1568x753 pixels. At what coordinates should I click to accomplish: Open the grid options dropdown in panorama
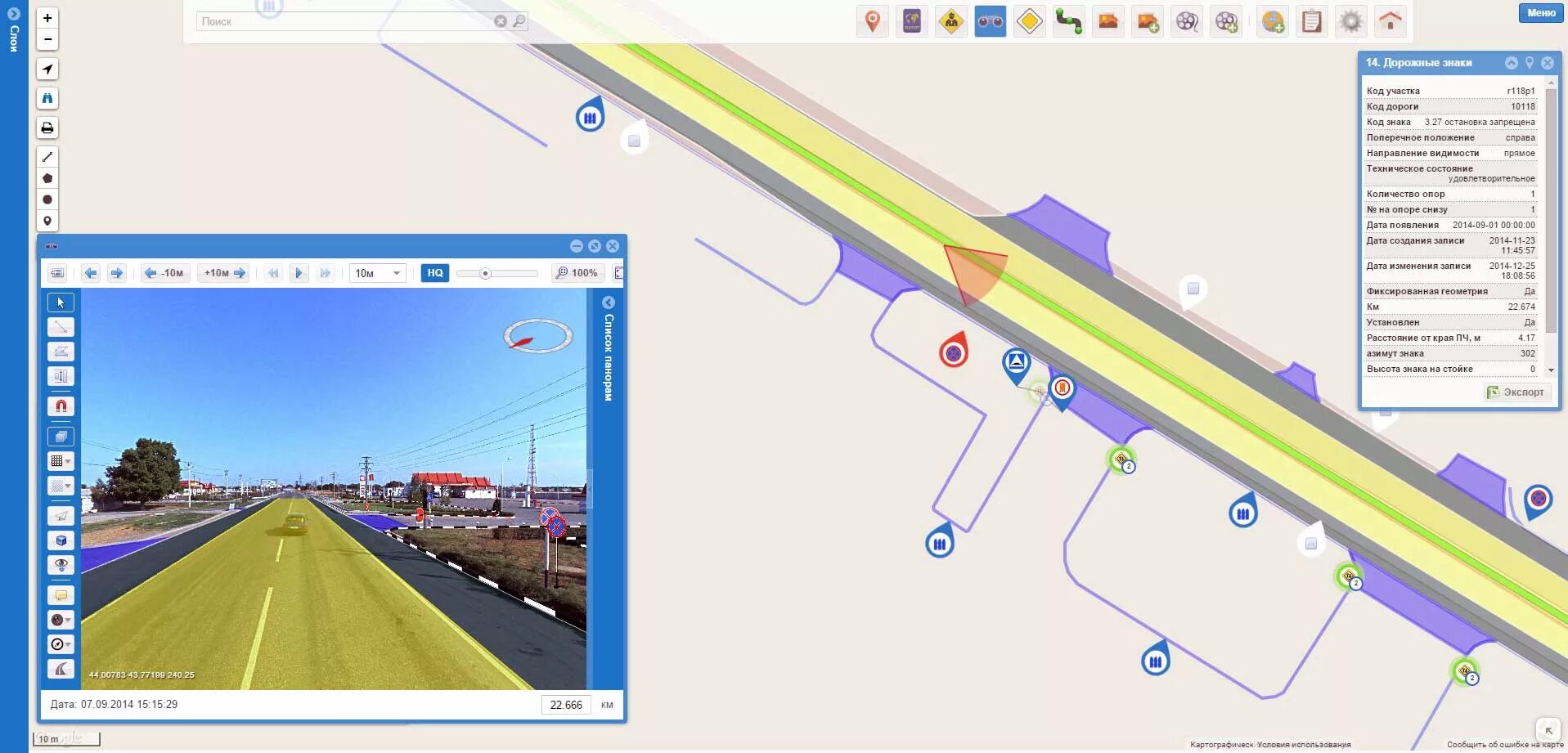click(61, 461)
